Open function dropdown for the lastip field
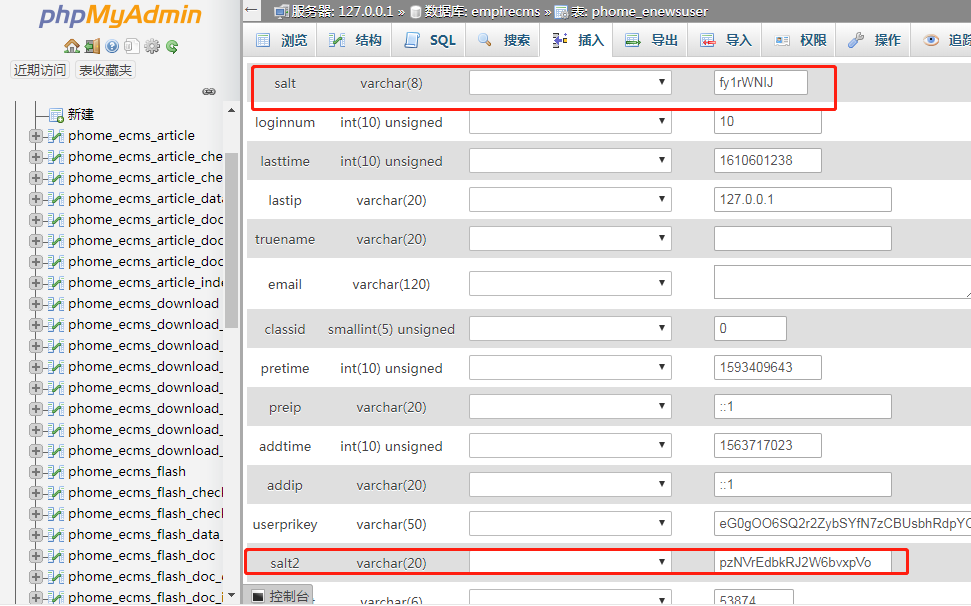The image size is (971, 606). click(570, 200)
